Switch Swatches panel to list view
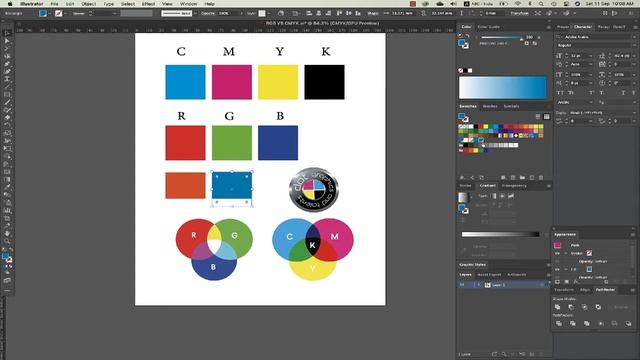This screenshot has height=360, width=640. pos(538,117)
